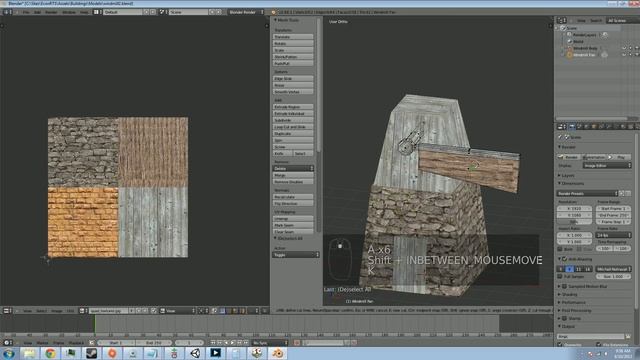Open the Help menu in top bar

point(84,12)
